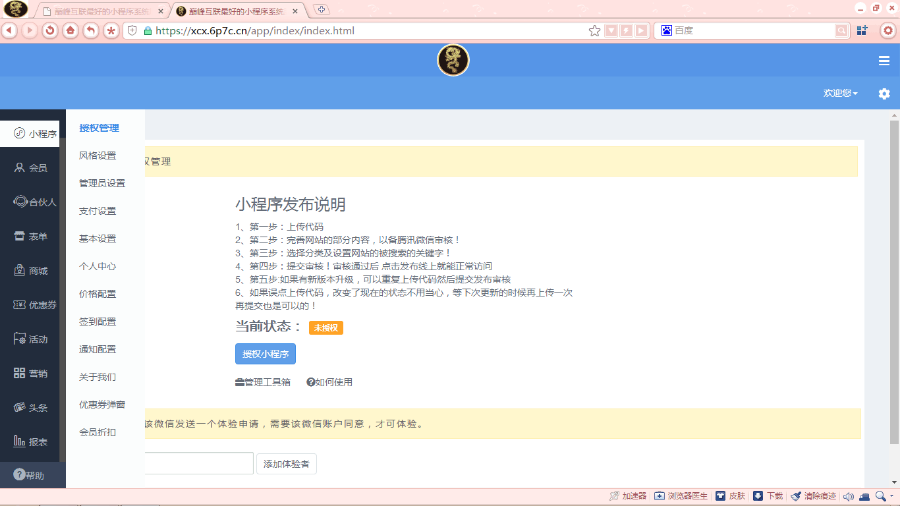Click the shield security icon in address bar
The image size is (900, 506).
pyautogui.click(x=132, y=30)
